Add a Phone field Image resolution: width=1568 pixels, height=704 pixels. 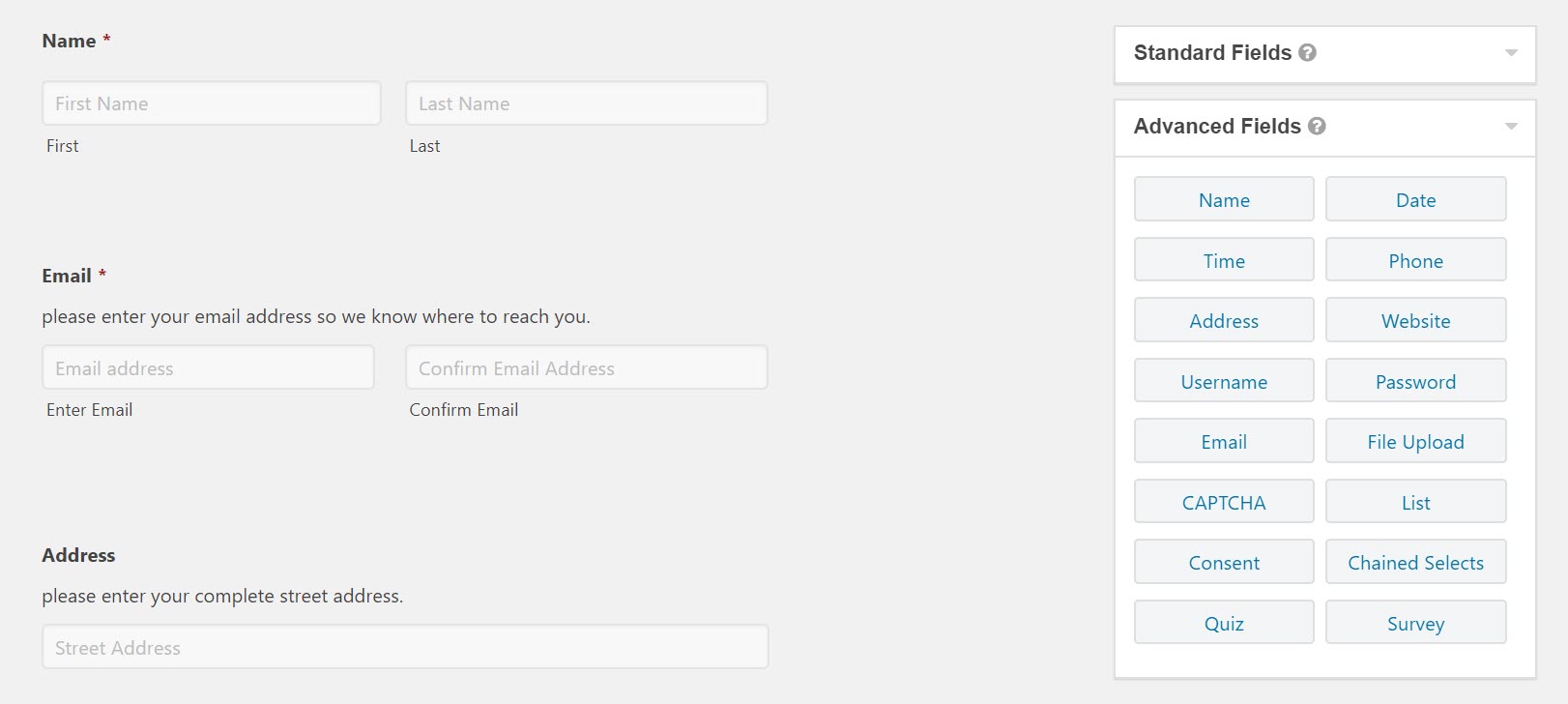click(1415, 260)
